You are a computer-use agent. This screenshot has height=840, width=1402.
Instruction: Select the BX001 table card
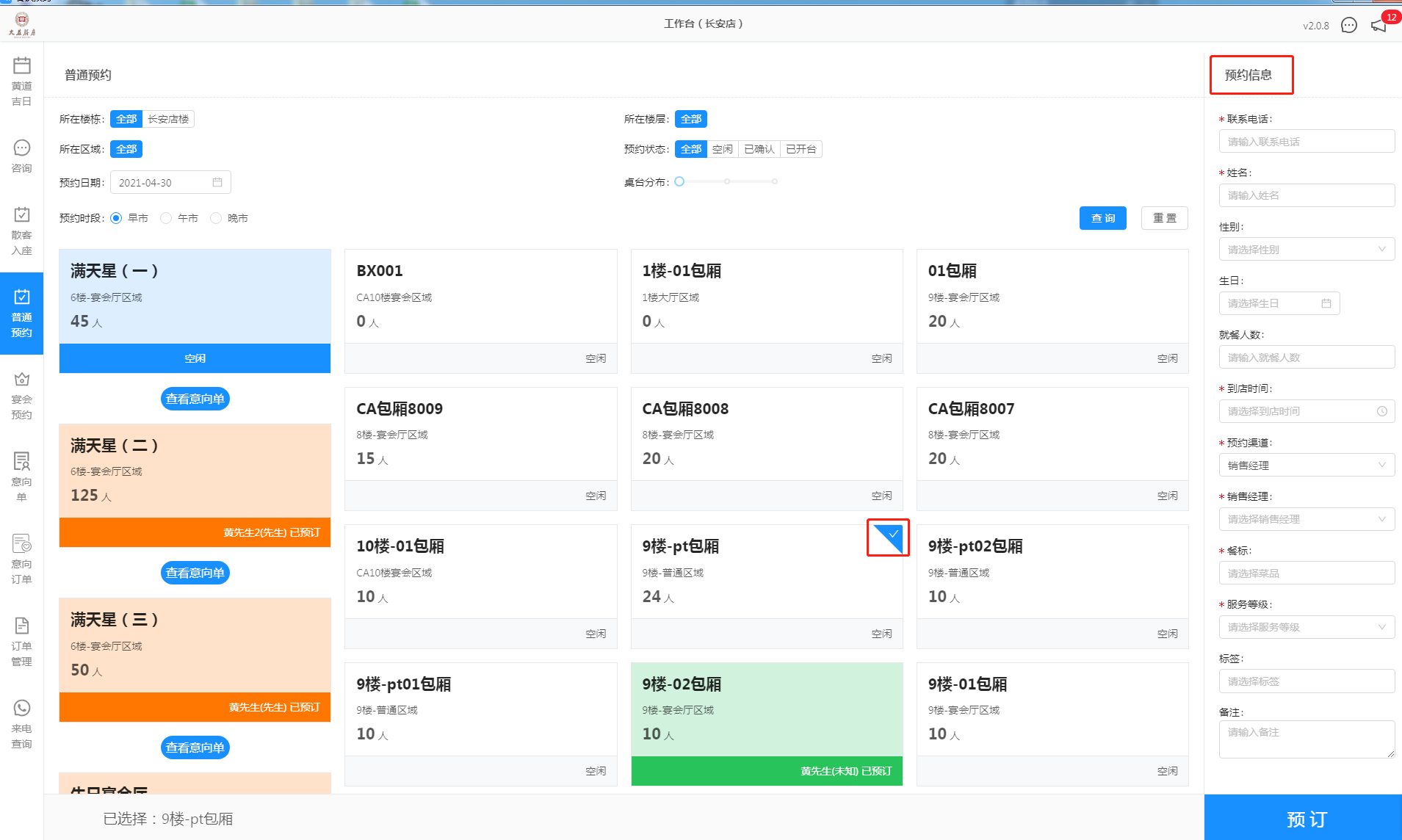(x=481, y=311)
